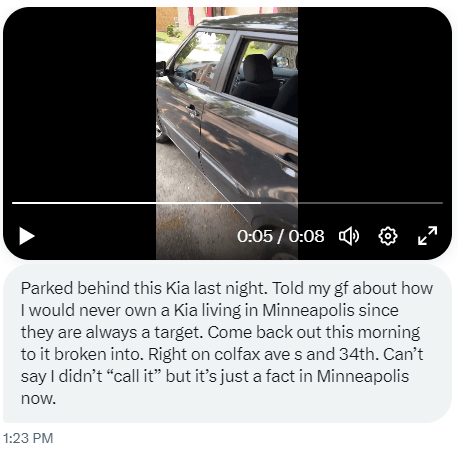This screenshot has width=458, height=450.
Task: Click the 1:23 PM message timestamp
Action: [28, 438]
